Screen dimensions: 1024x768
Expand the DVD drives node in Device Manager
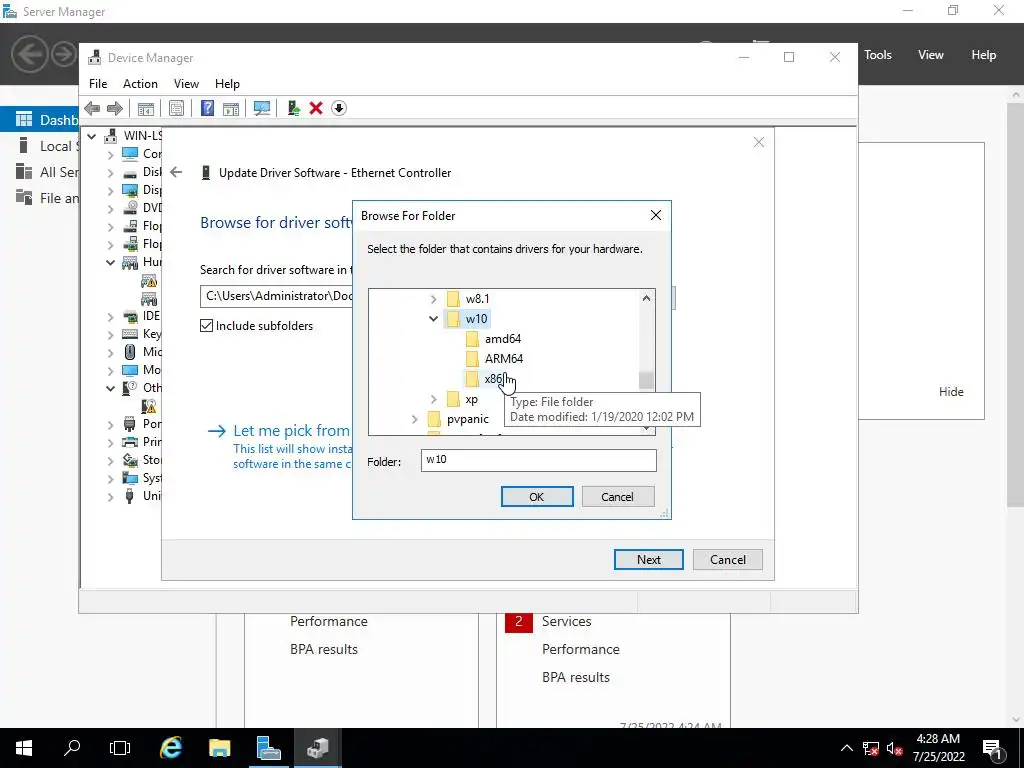pos(110,208)
